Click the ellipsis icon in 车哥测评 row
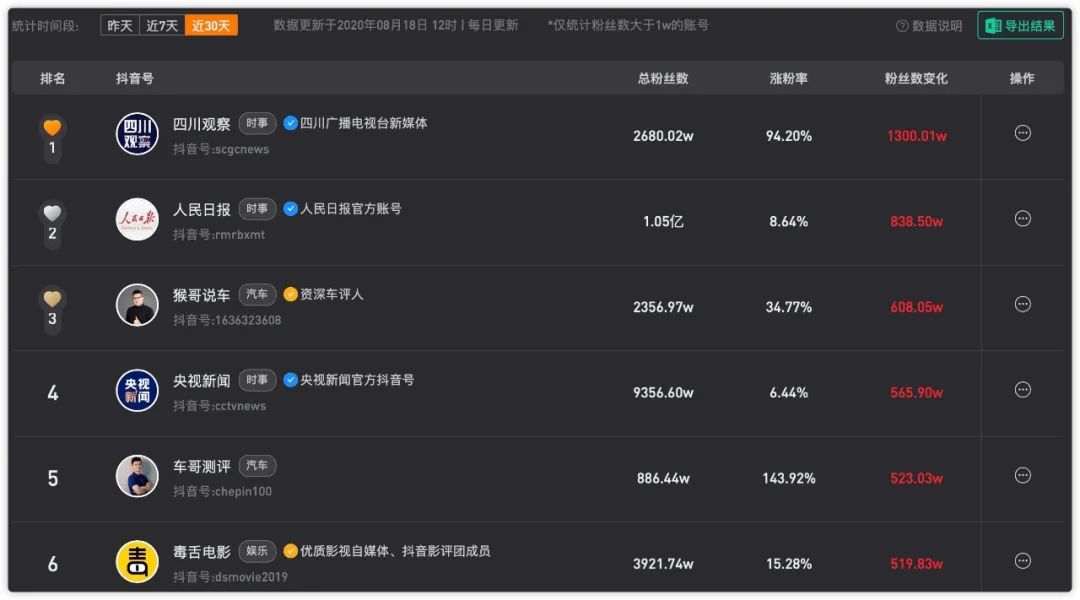Viewport: 1080px width, 600px height. click(x=1022, y=475)
